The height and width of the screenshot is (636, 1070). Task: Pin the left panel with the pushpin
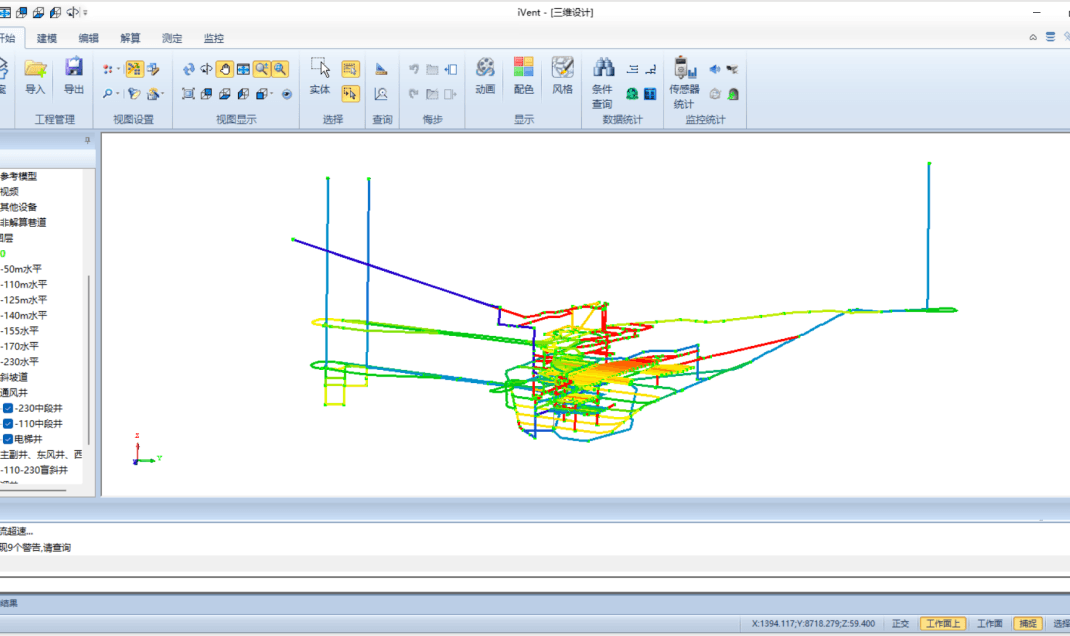pyautogui.click(x=87, y=141)
